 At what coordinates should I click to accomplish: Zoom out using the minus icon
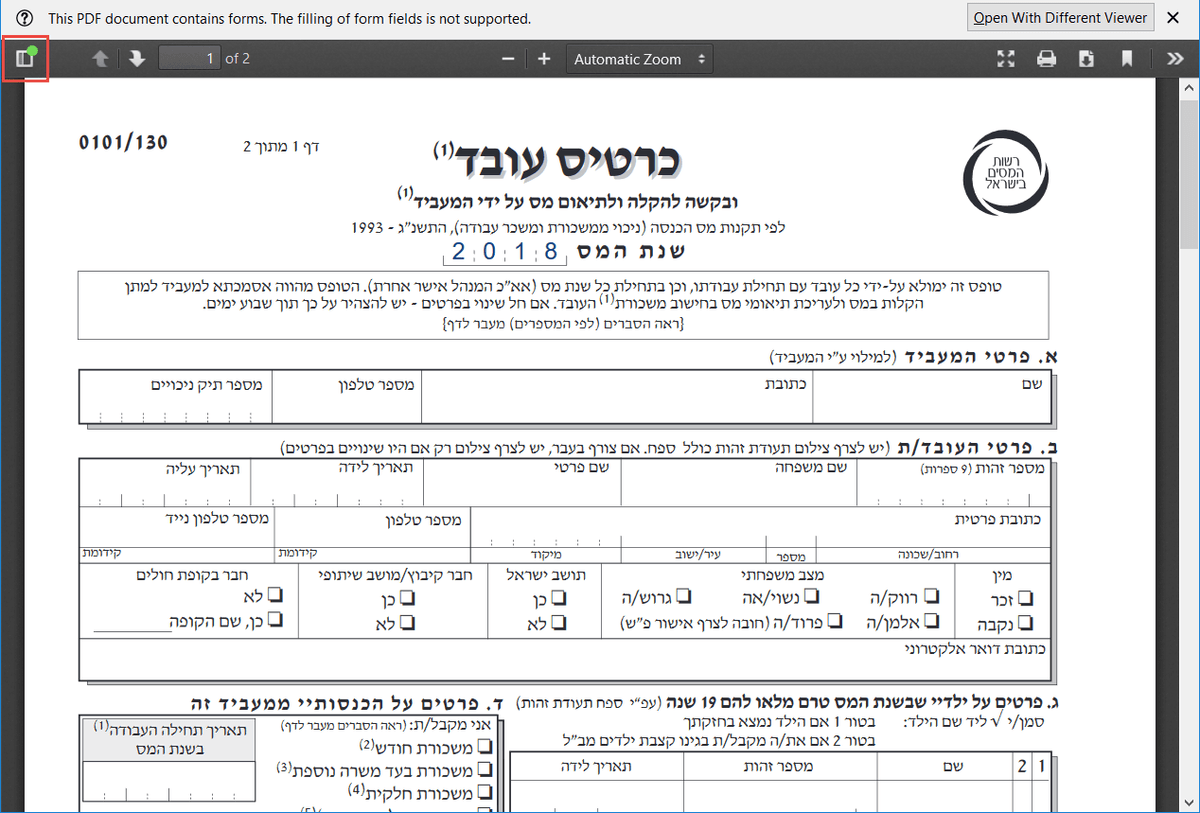coord(507,58)
